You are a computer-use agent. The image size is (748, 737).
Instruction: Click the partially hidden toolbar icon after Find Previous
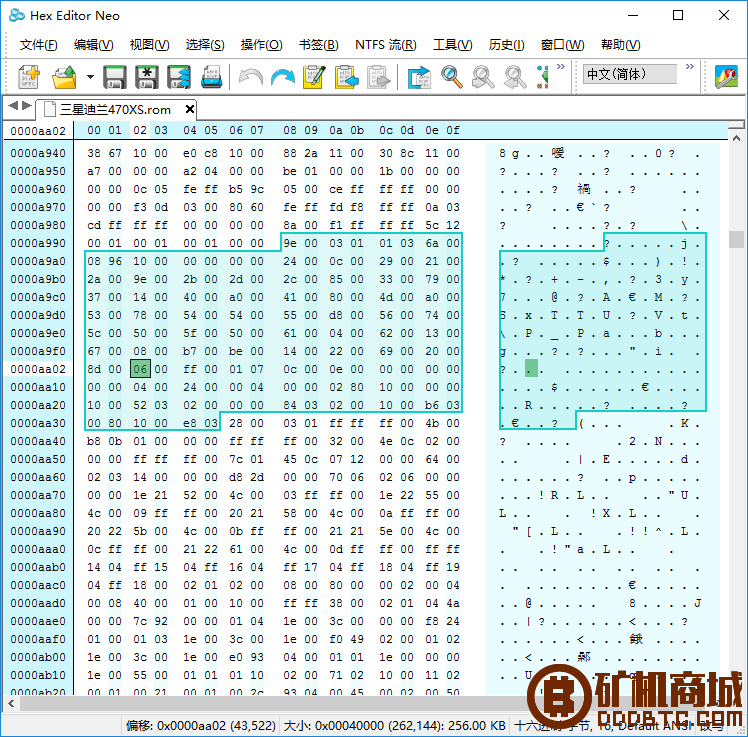[x=542, y=77]
